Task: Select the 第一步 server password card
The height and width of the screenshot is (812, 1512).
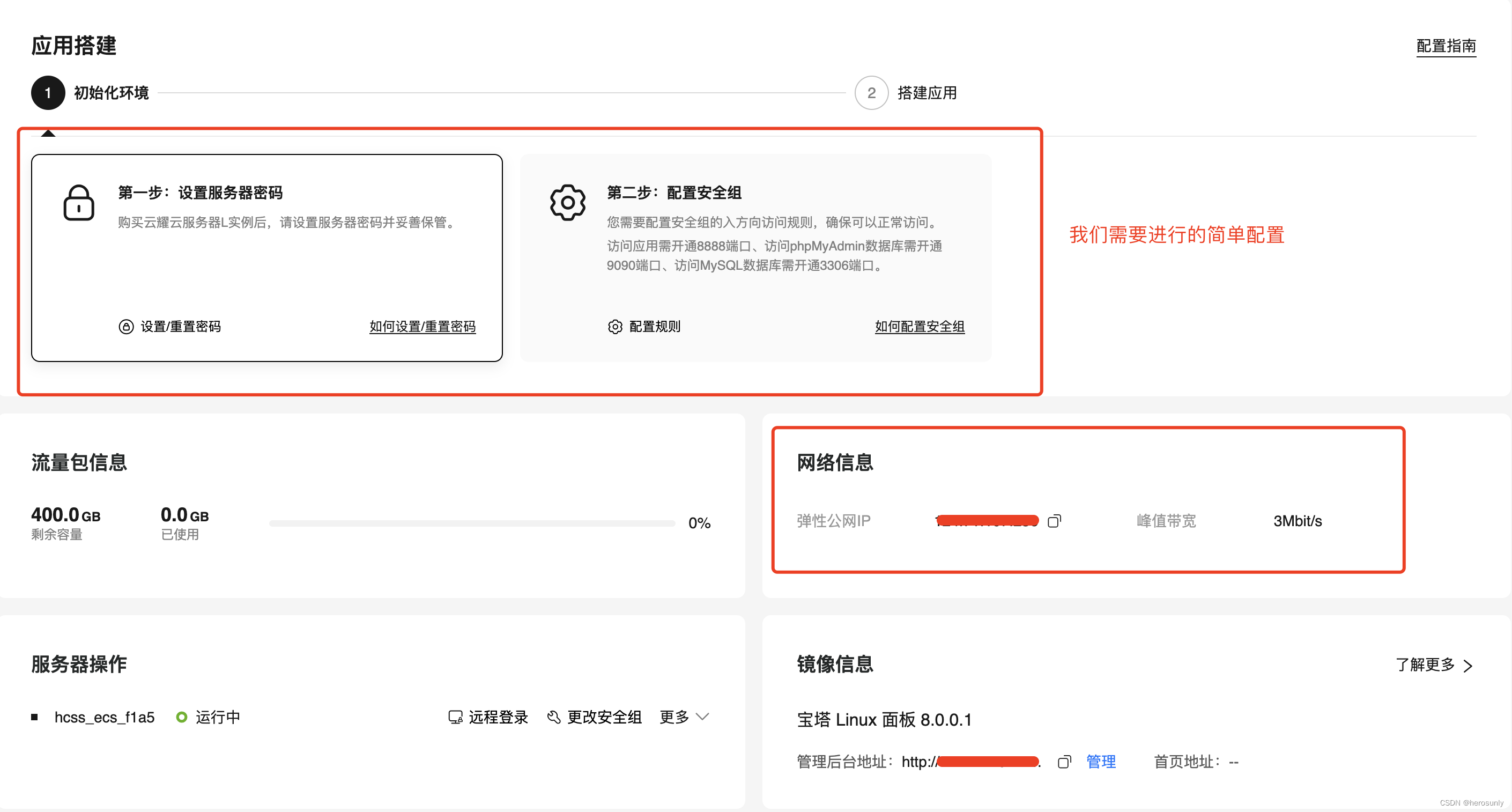Action: [267, 258]
